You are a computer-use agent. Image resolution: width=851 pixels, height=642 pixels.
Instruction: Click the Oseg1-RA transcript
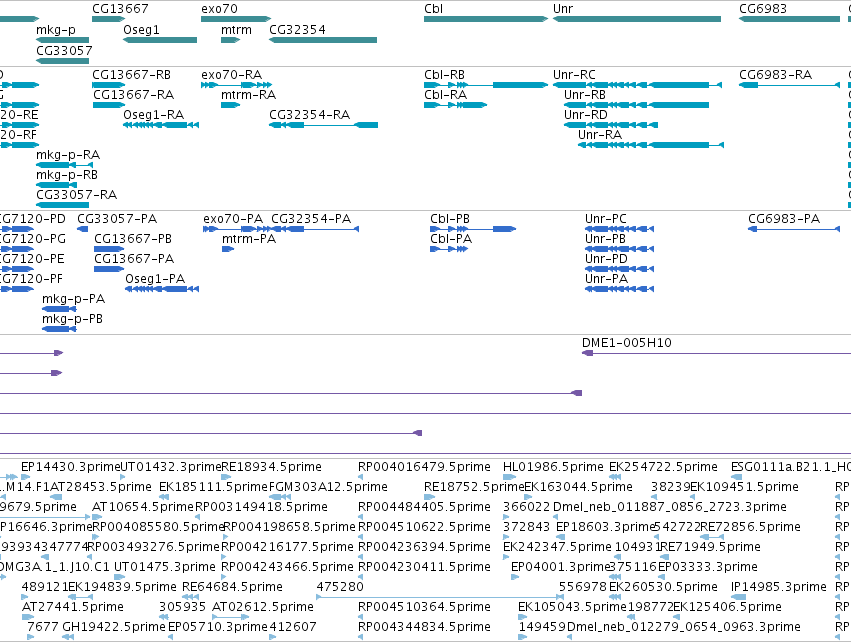161,125
